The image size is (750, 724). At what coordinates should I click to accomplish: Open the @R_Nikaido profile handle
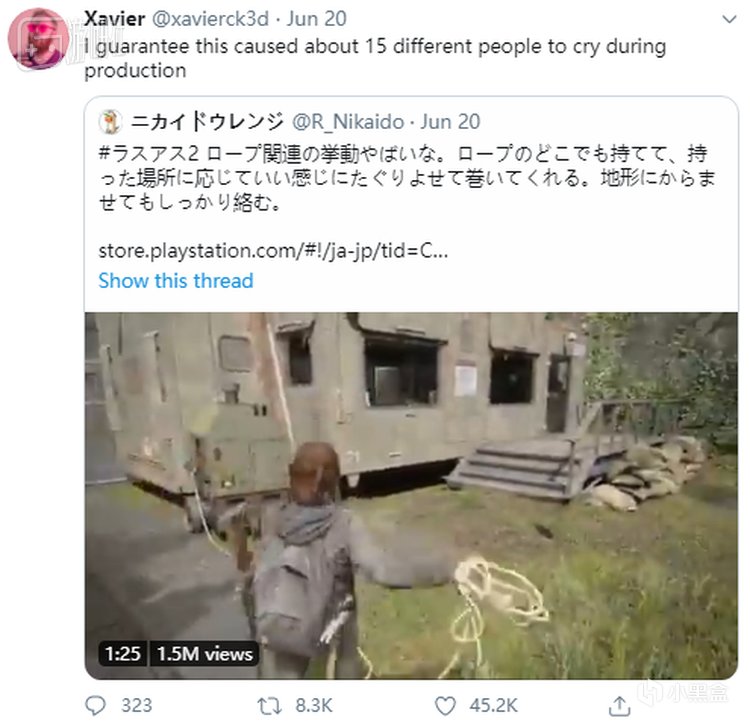point(348,122)
